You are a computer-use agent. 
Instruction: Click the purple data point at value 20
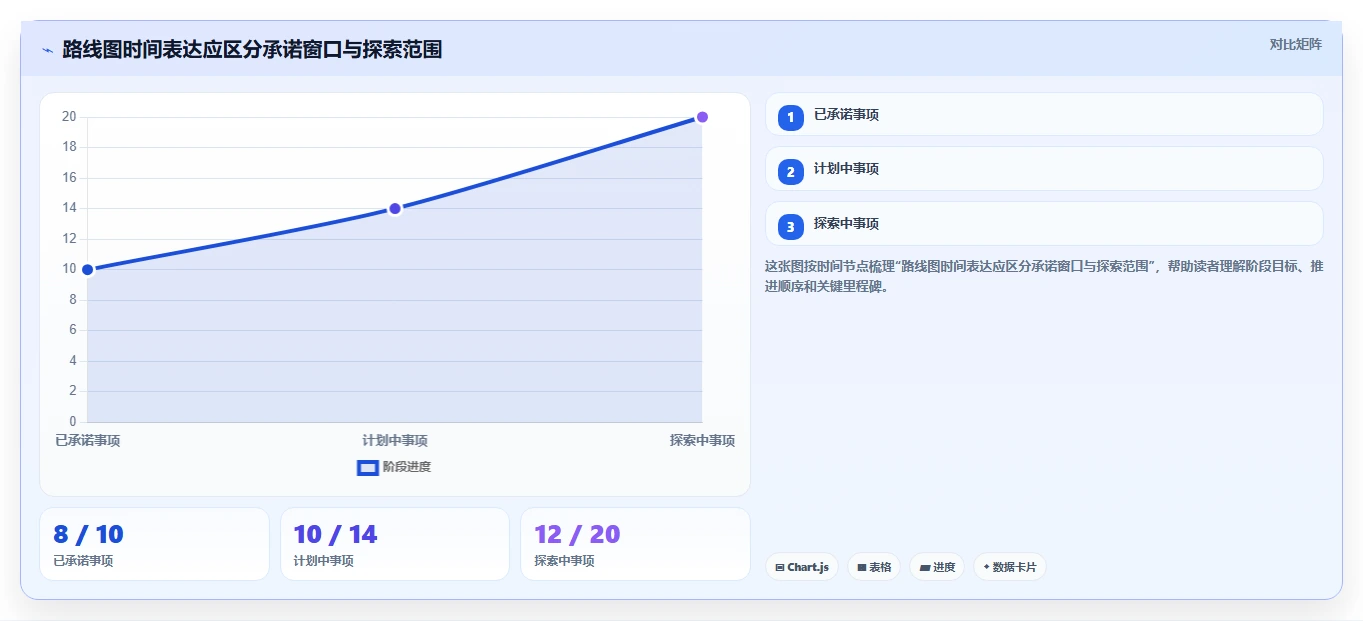[702, 117]
